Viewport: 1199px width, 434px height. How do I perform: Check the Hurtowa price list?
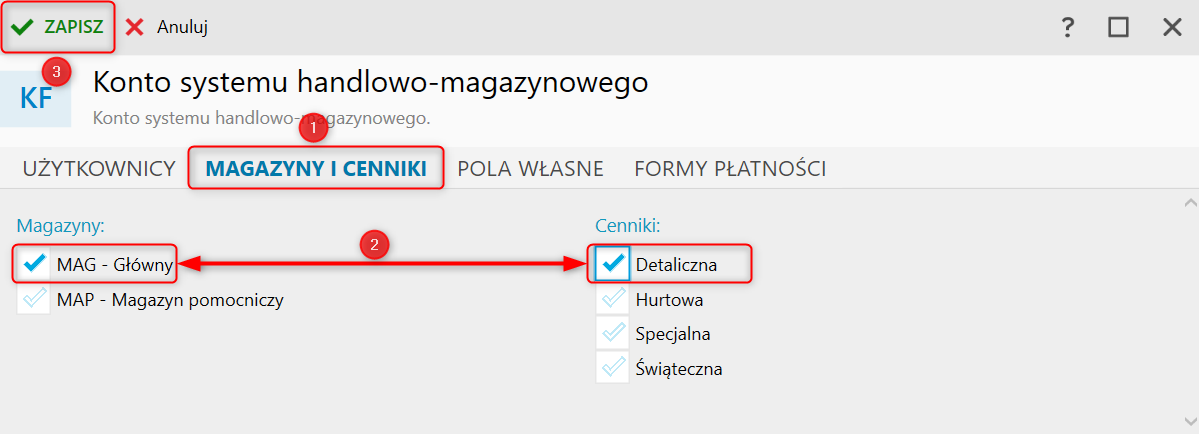[613, 299]
